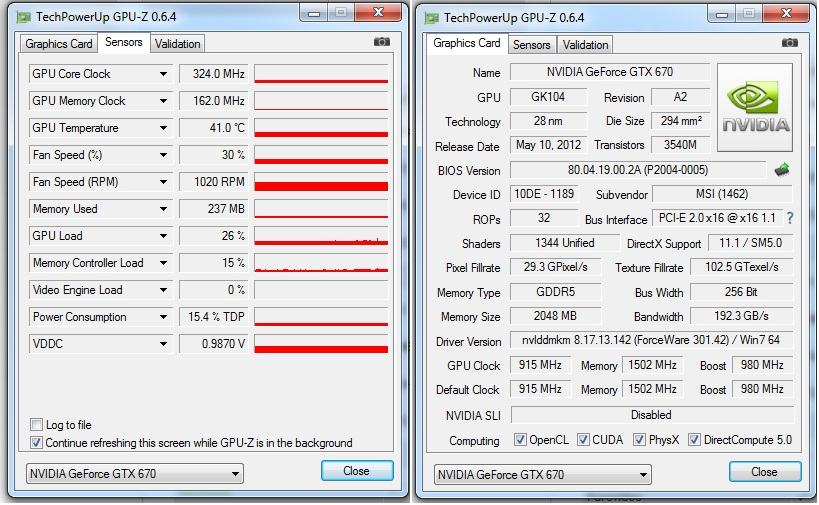Click the GPU-Z app icon in Graphics Card window title bar
The width and height of the screenshot is (819, 505).
(431, 19)
